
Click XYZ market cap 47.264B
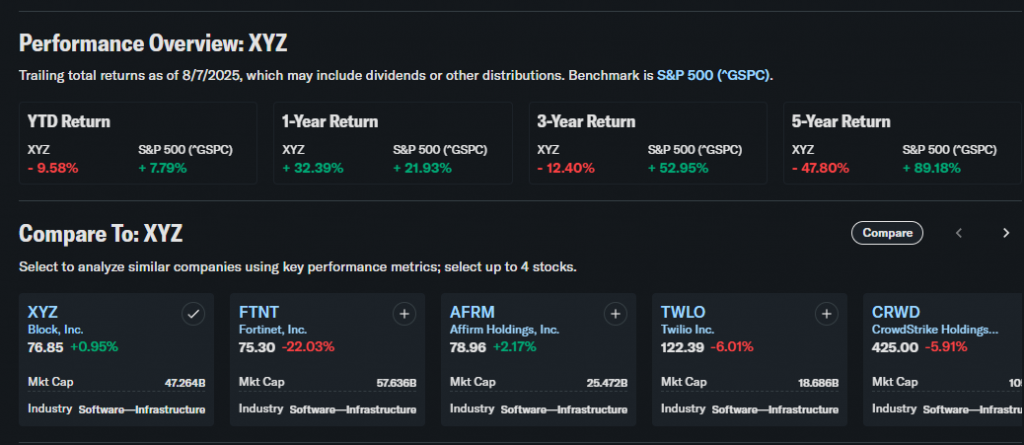[x=184, y=383]
